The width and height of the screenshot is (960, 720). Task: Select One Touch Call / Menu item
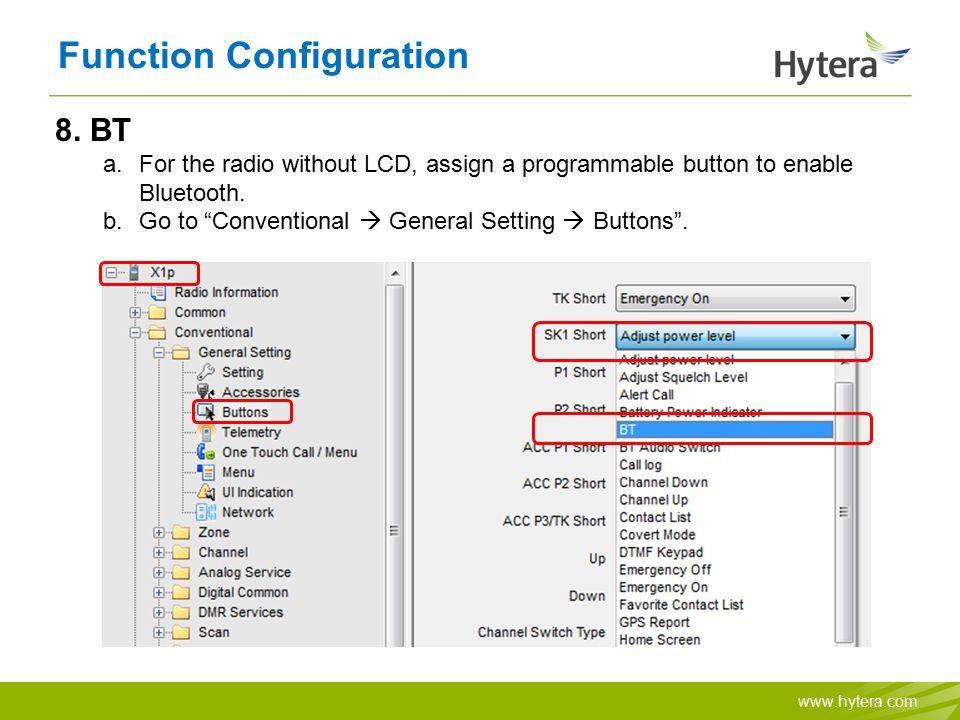coord(290,452)
